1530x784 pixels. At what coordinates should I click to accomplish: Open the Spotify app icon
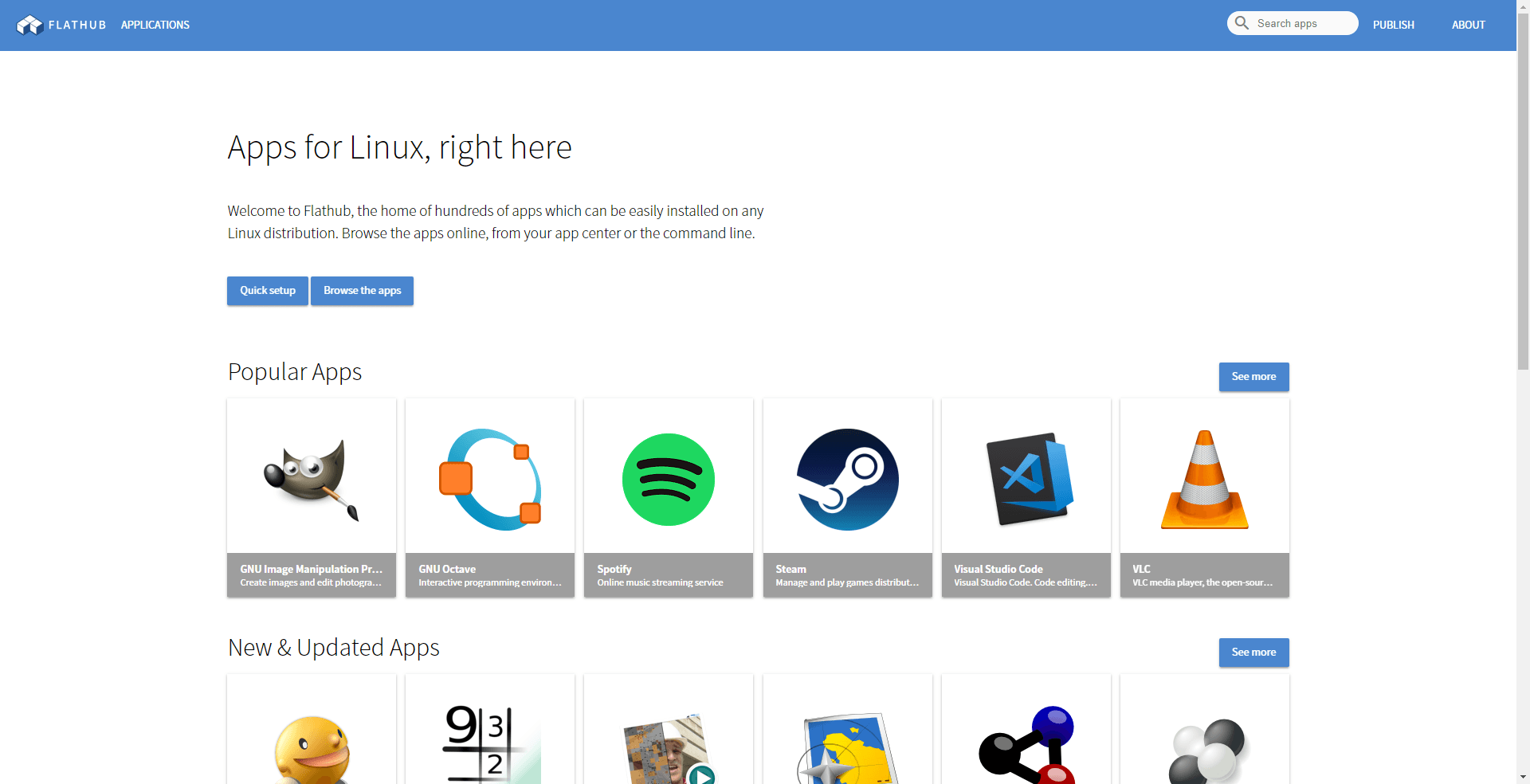669,480
